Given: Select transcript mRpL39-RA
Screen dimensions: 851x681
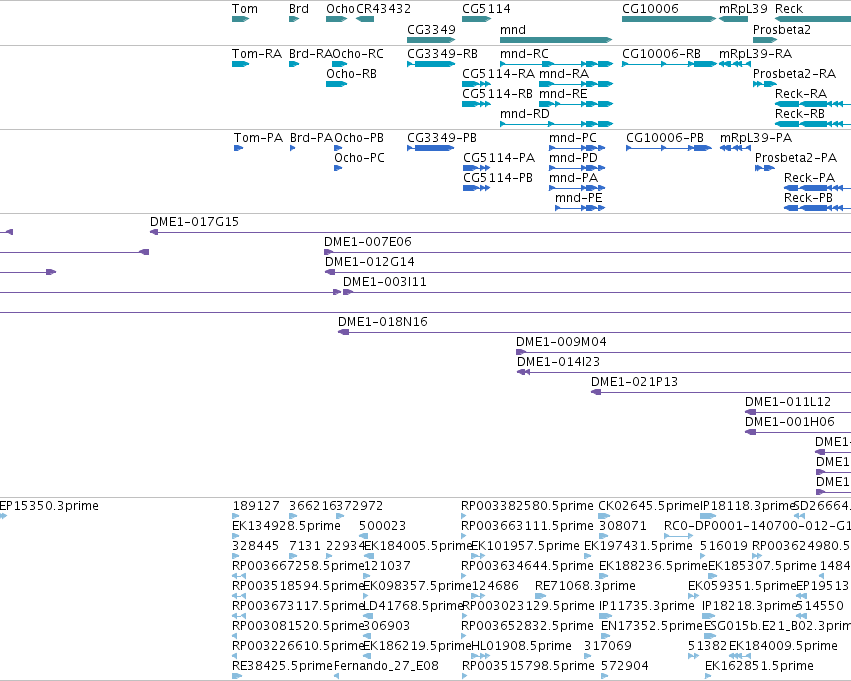Looking at the screenshot, I should point(734,64).
